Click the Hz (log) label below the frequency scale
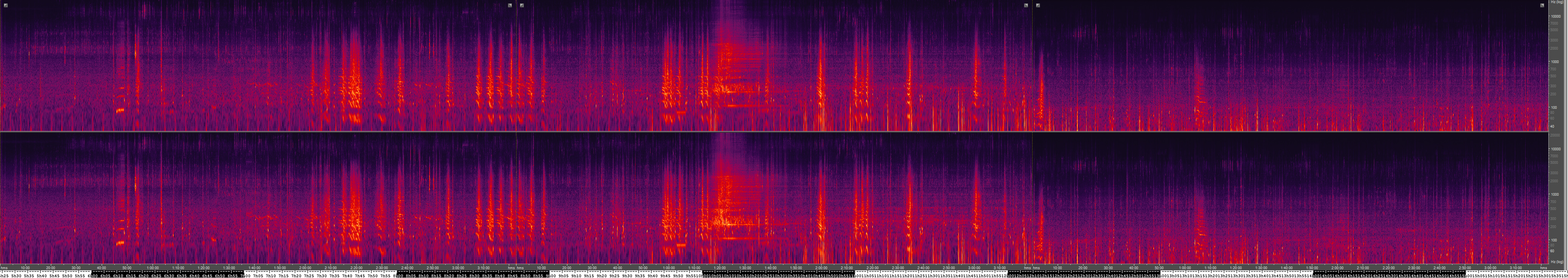 1557,262
